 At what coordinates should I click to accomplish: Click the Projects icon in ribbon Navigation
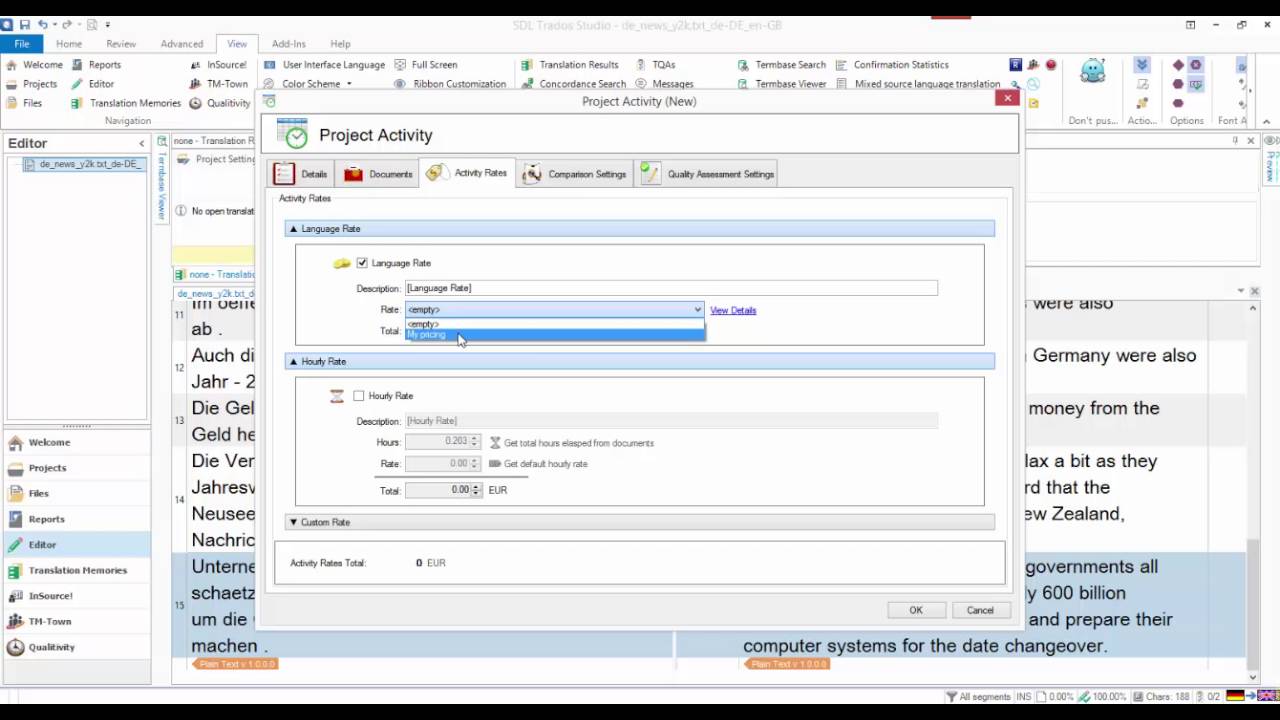[x=10, y=84]
